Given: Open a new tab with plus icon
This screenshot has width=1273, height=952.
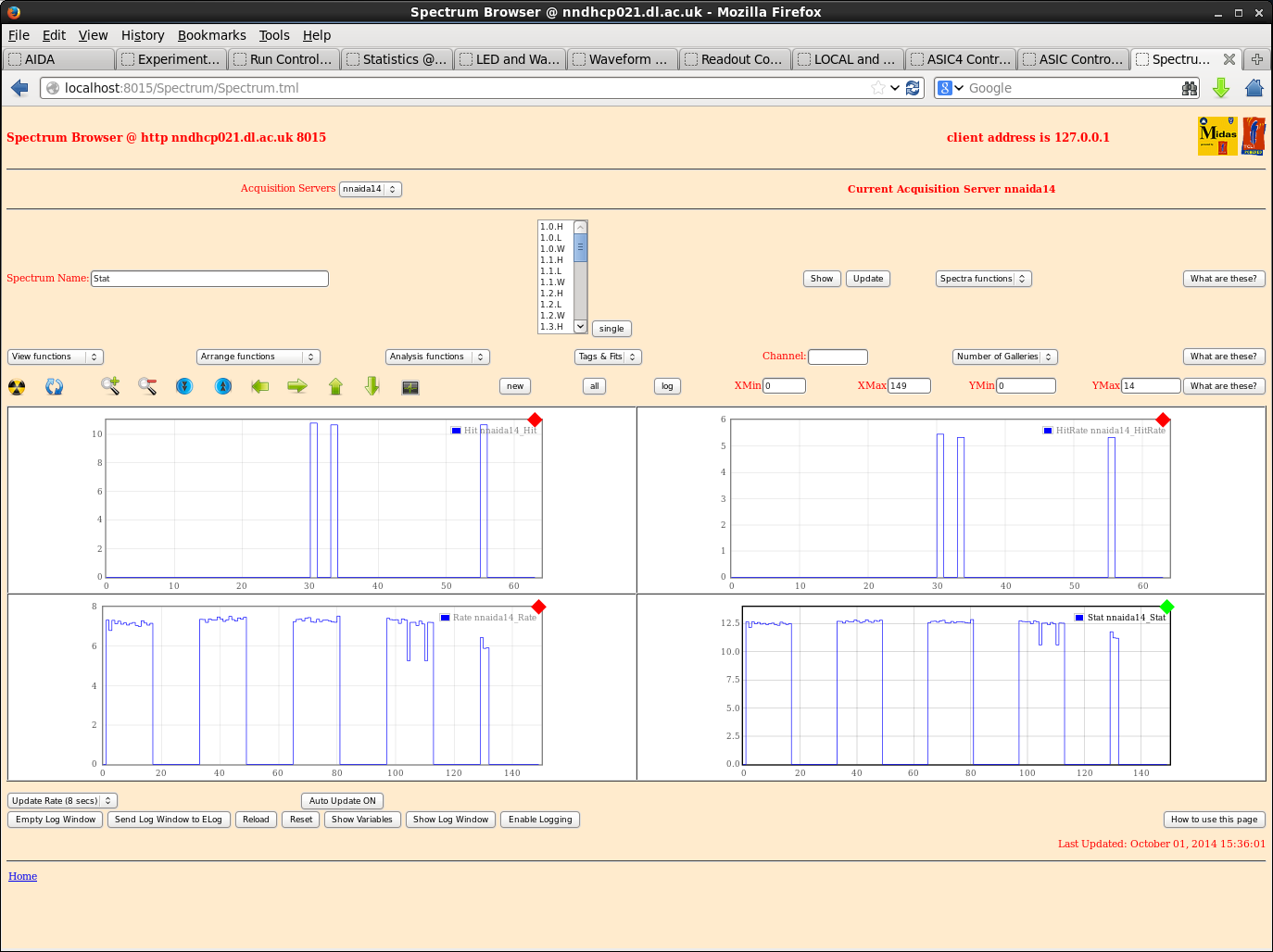Looking at the screenshot, I should click(1257, 59).
